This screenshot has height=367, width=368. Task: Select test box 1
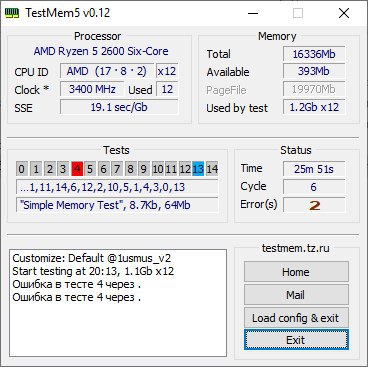36,169
